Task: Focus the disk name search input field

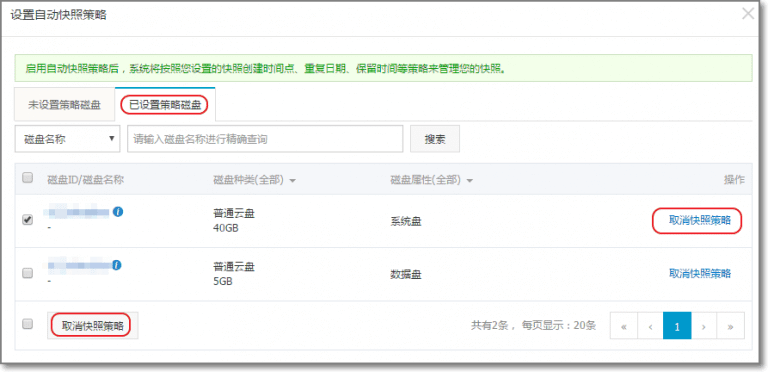Action: pyautogui.click(x=265, y=139)
